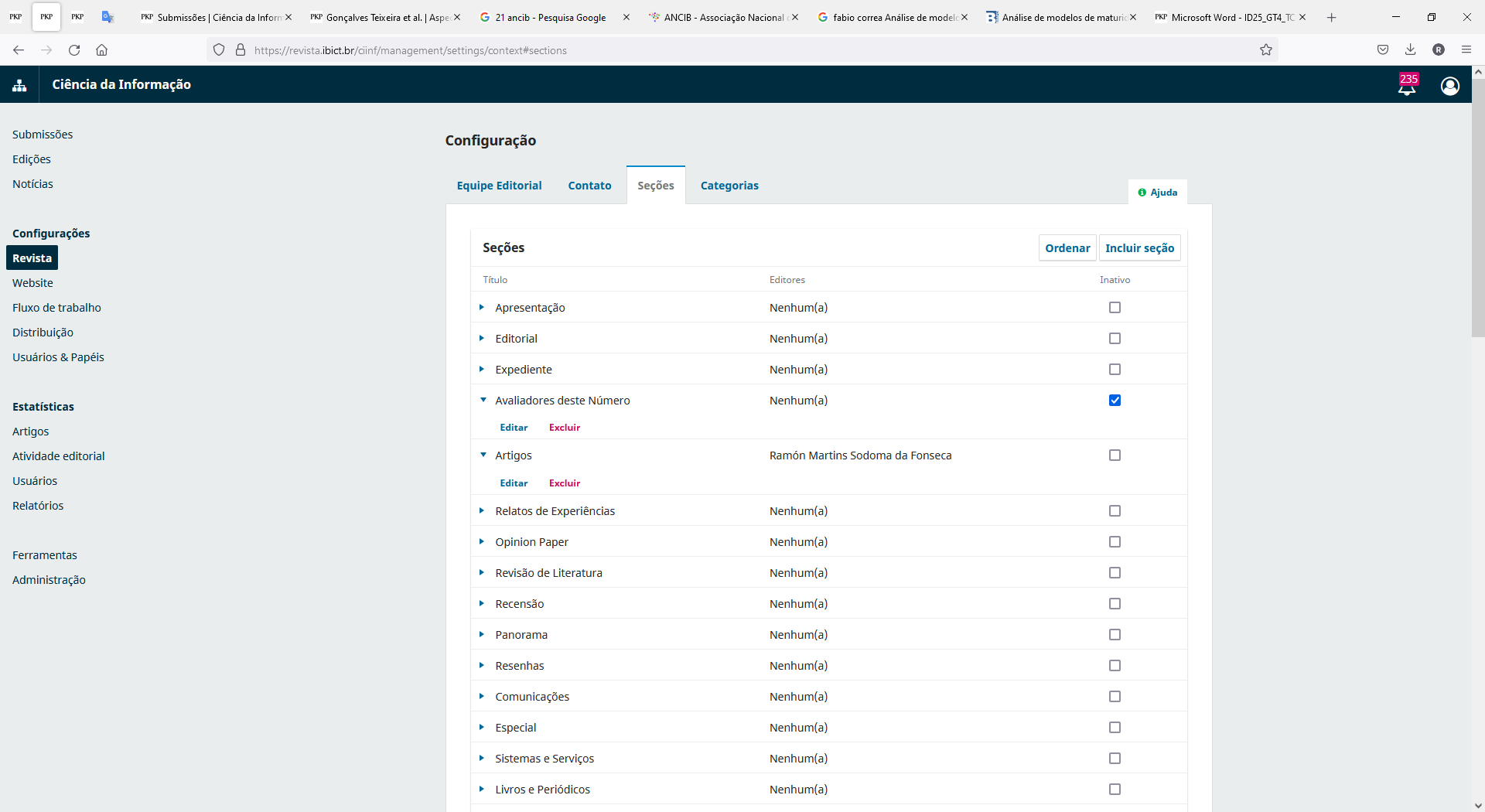The height and width of the screenshot is (812, 1485).
Task: Expand the Resenhas section row
Action: [x=482, y=666]
